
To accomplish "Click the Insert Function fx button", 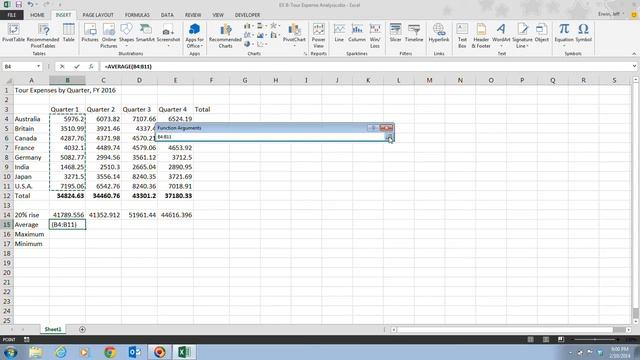I will tap(91, 66).
